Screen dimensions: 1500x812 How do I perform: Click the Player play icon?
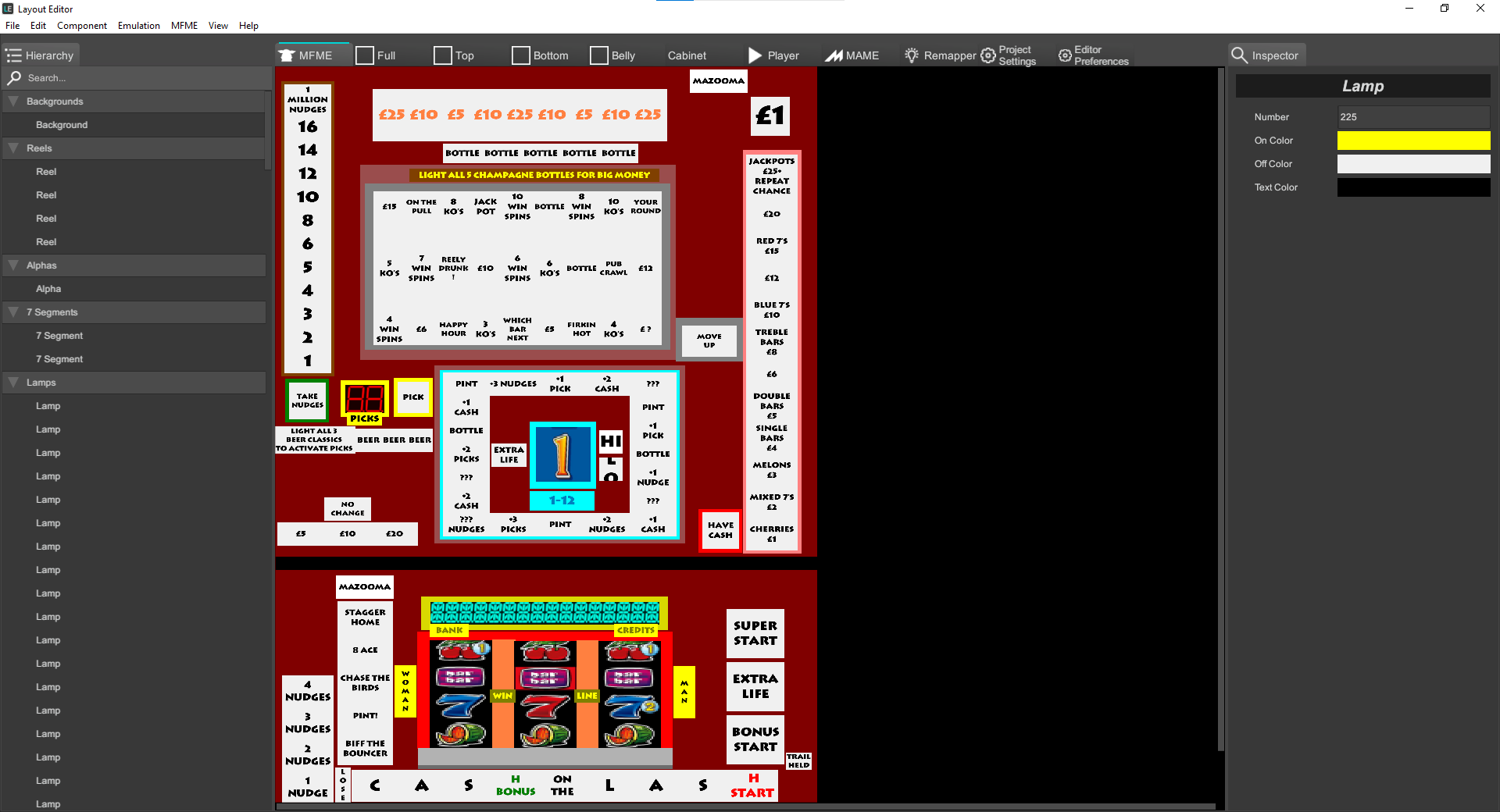point(755,55)
